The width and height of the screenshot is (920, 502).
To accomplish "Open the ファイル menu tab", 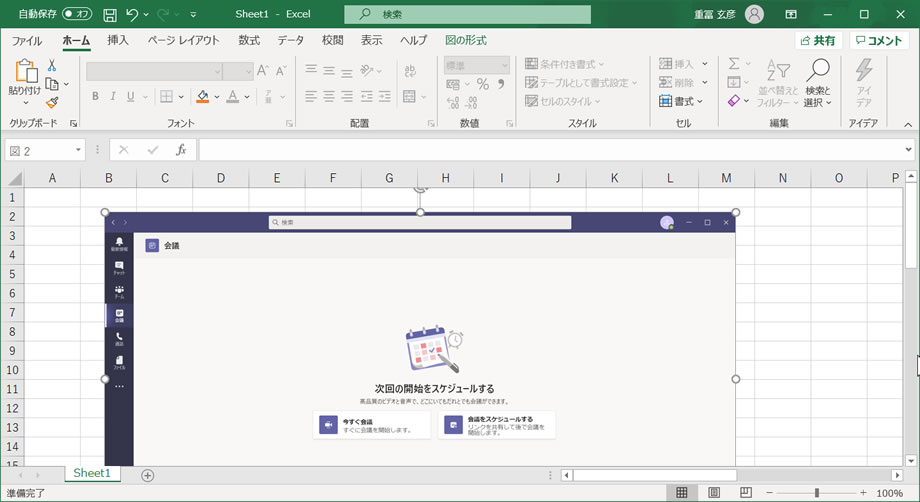I will 27,40.
